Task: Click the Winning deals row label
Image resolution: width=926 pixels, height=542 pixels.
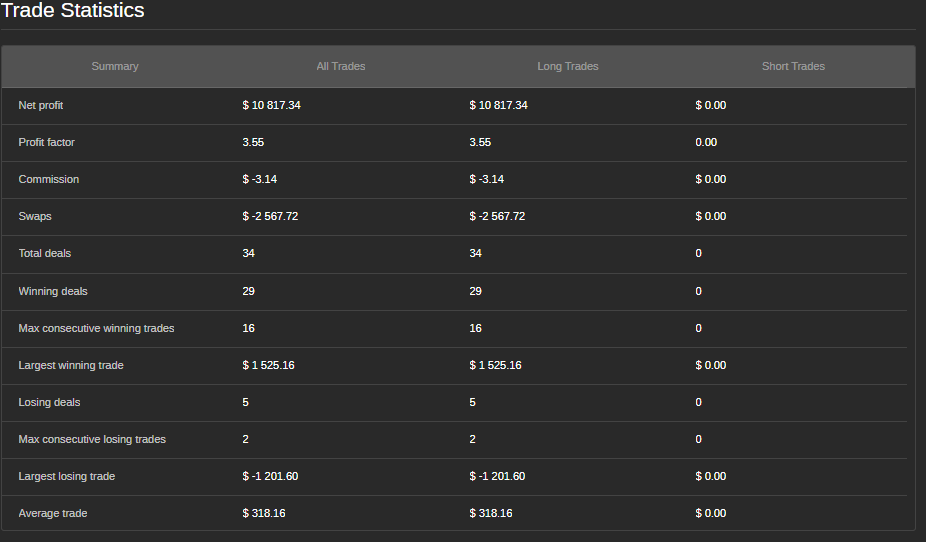Action: coord(53,291)
